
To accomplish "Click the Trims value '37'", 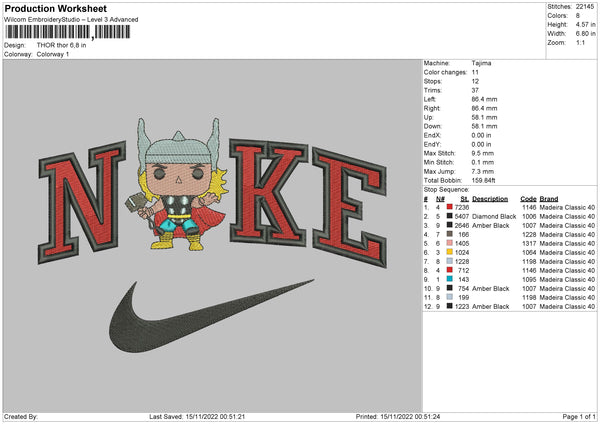I will click(x=475, y=90).
